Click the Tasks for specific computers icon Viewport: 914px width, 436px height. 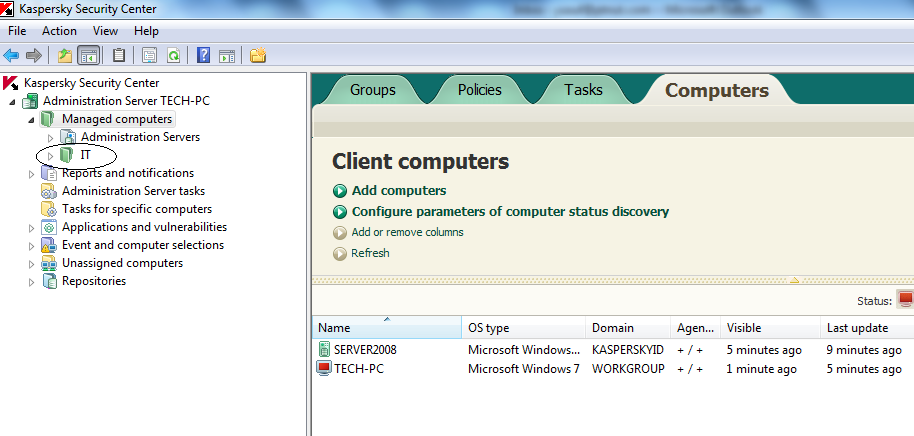point(49,209)
